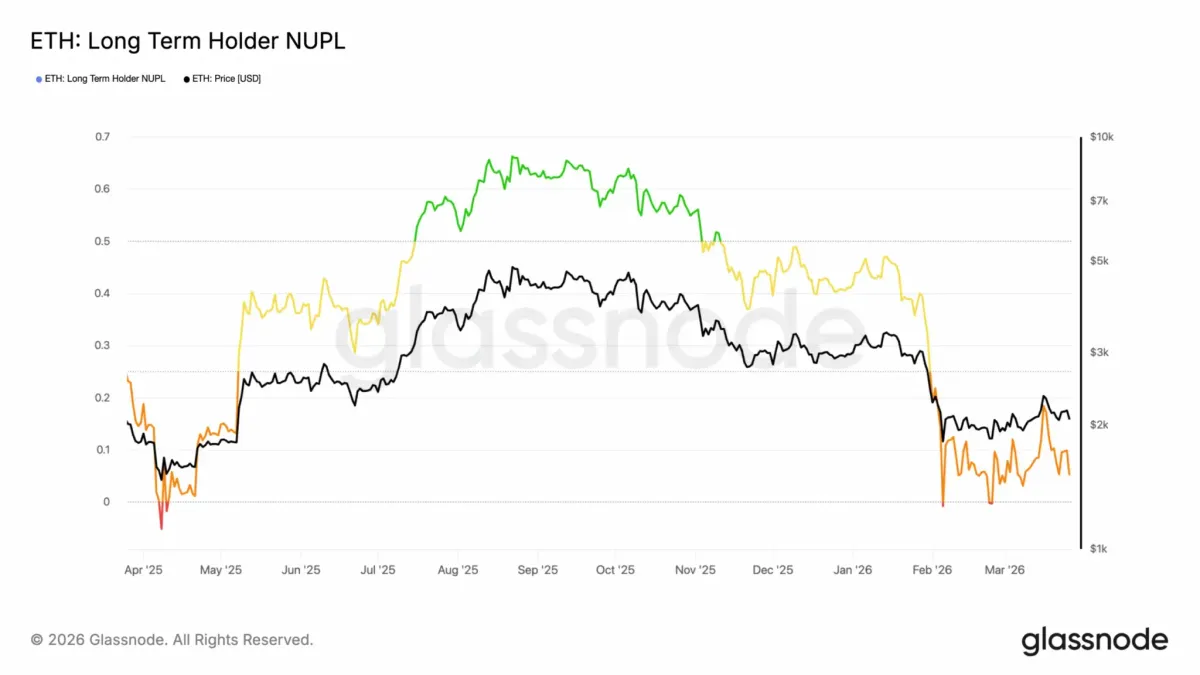Click the 0 left axis label
Screen dimensions: 1200x675
(107, 502)
